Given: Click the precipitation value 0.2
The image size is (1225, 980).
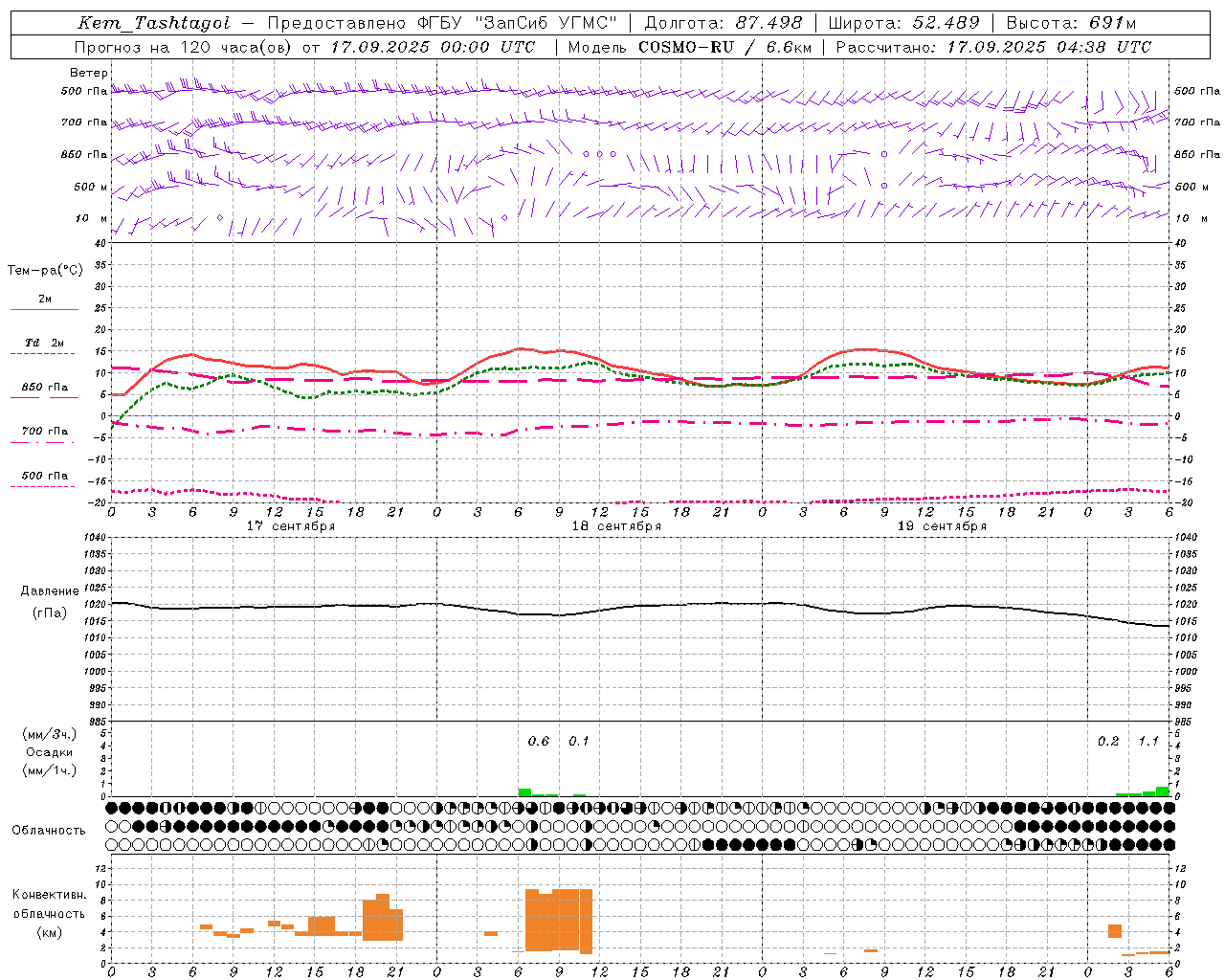Looking at the screenshot, I should pos(1108,741).
